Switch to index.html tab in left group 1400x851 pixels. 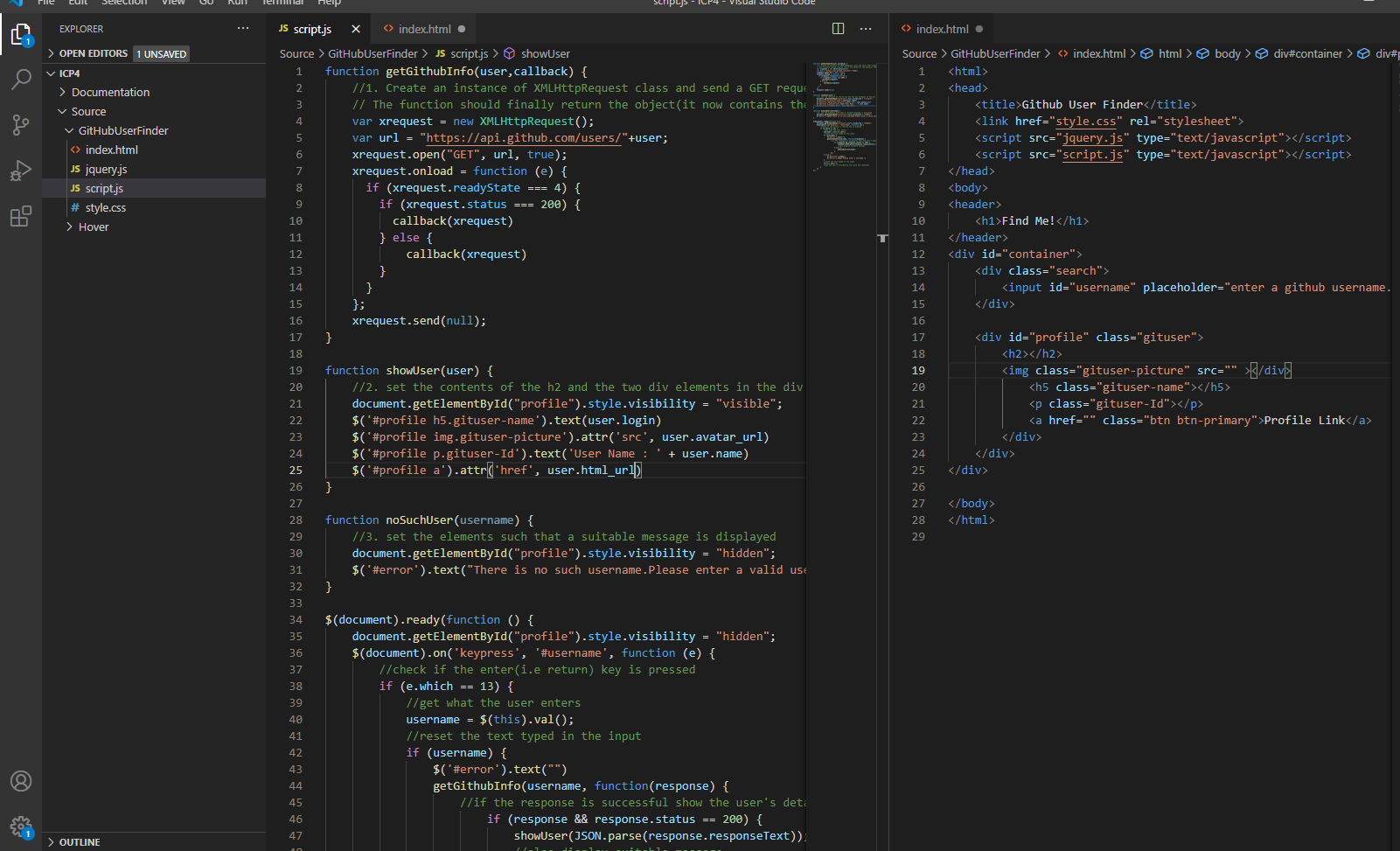(424, 29)
